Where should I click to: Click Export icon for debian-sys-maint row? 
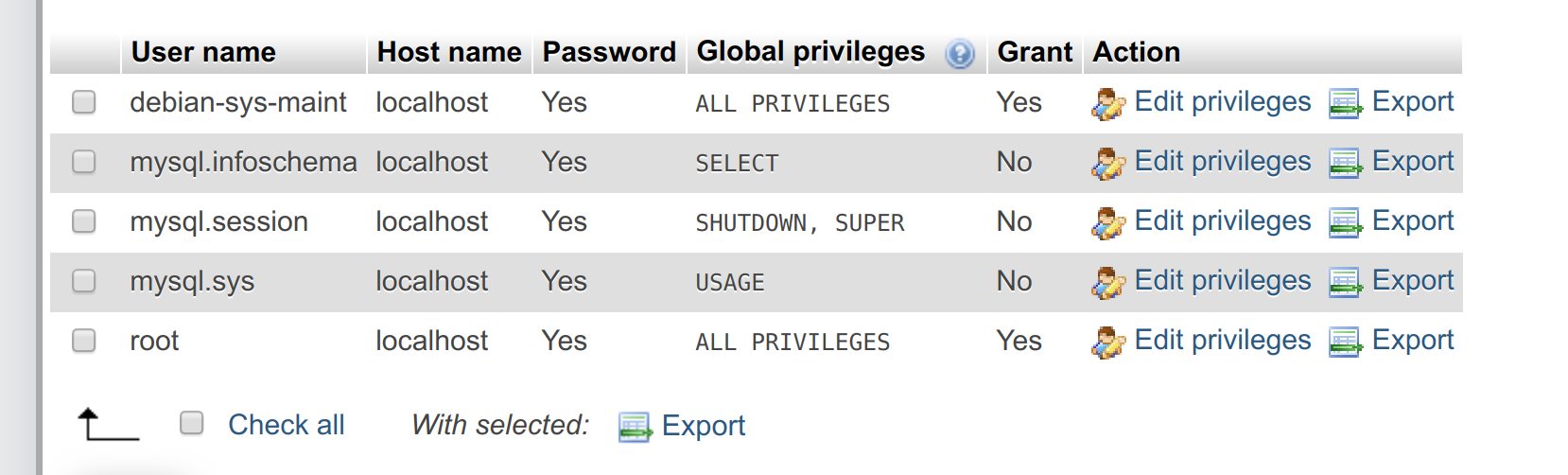tap(1345, 103)
